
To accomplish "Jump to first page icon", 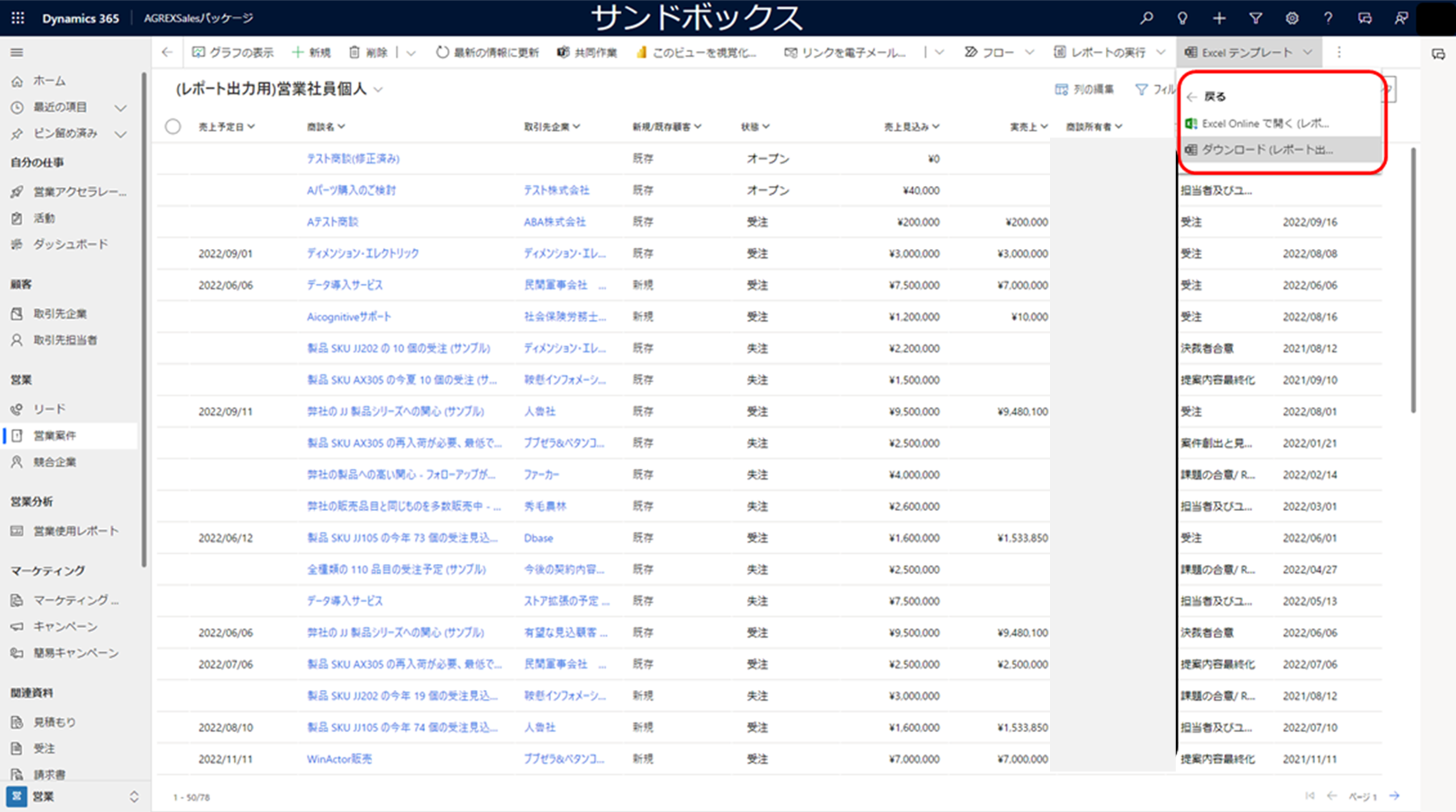I will (1310, 795).
